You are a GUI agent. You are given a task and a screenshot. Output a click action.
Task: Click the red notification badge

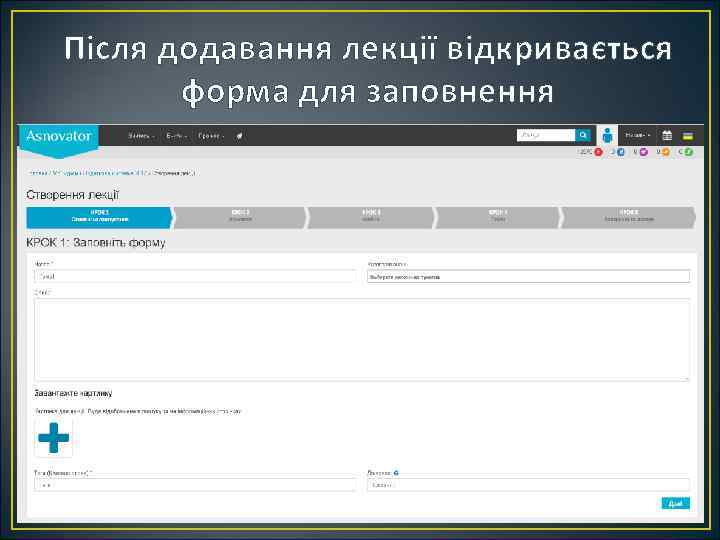pos(598,152)
